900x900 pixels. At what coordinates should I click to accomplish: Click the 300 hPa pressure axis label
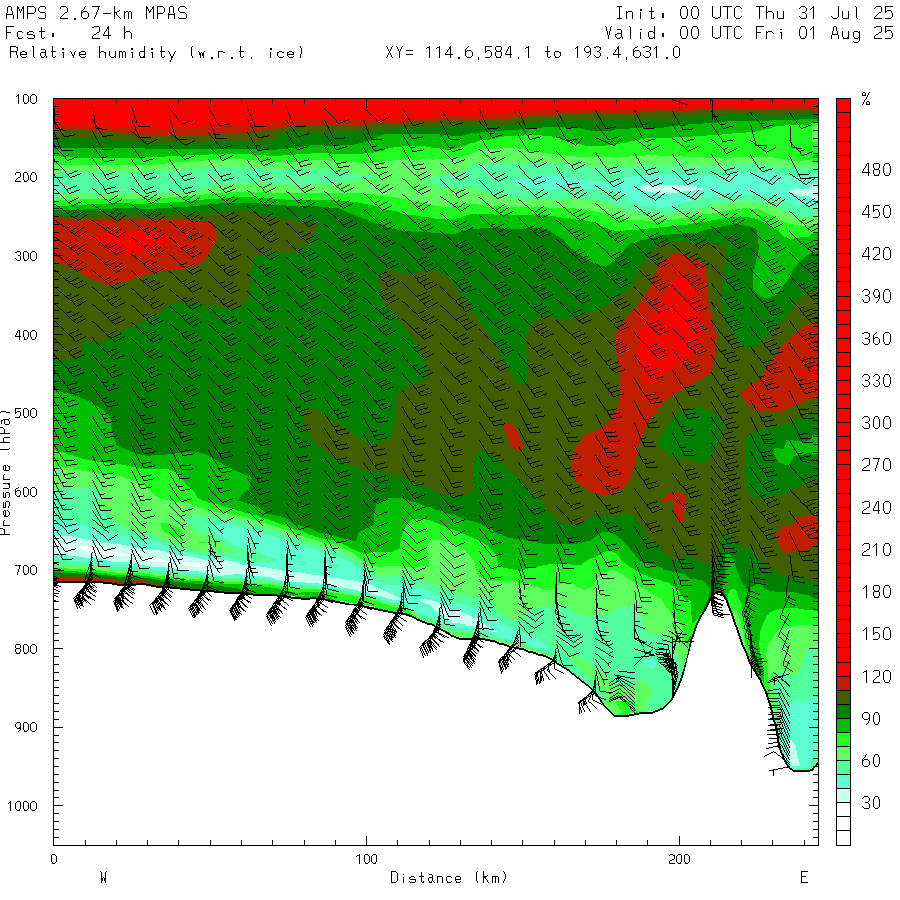point(26,256)
